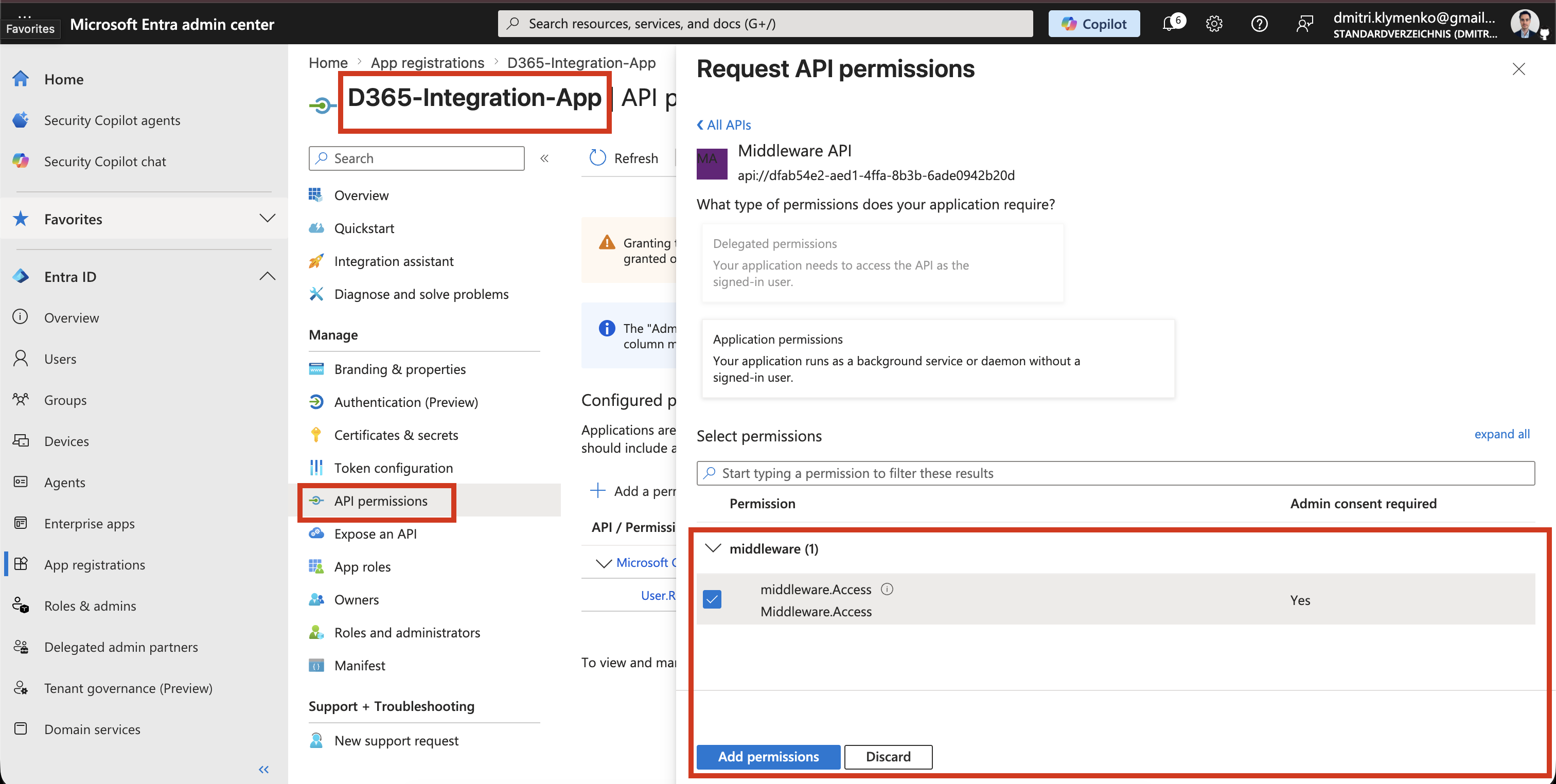Close the Request API permissions panel
This screenshot has height=784, width=1556.
[1518, 69]
